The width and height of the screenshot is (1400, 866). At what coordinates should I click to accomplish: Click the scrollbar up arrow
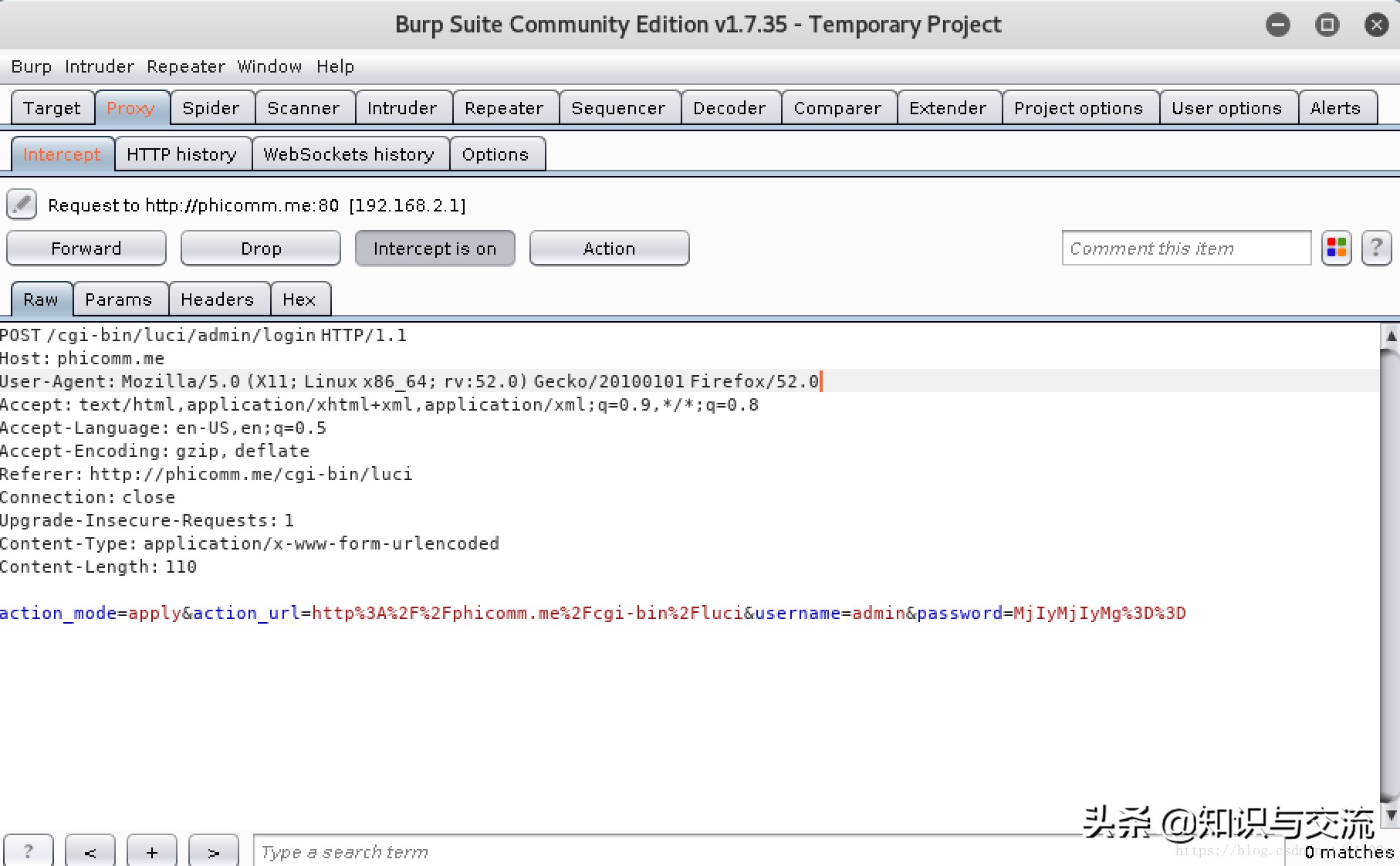coord(1391,336)
